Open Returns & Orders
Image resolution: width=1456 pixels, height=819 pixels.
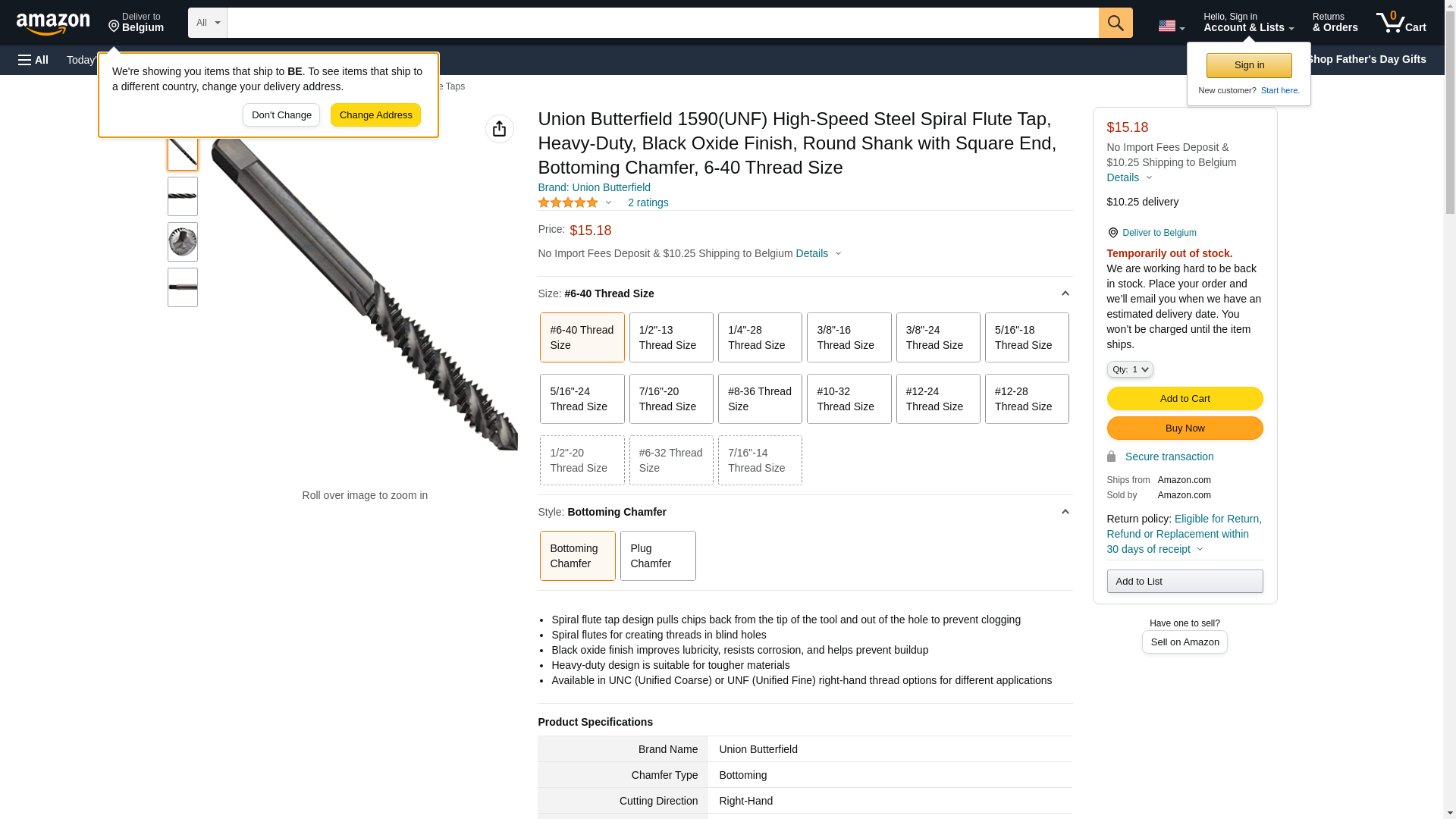click(x=1335, y=23)
